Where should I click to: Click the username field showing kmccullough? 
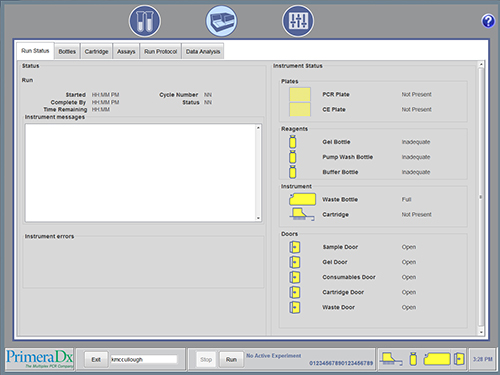tap(144, 359)
